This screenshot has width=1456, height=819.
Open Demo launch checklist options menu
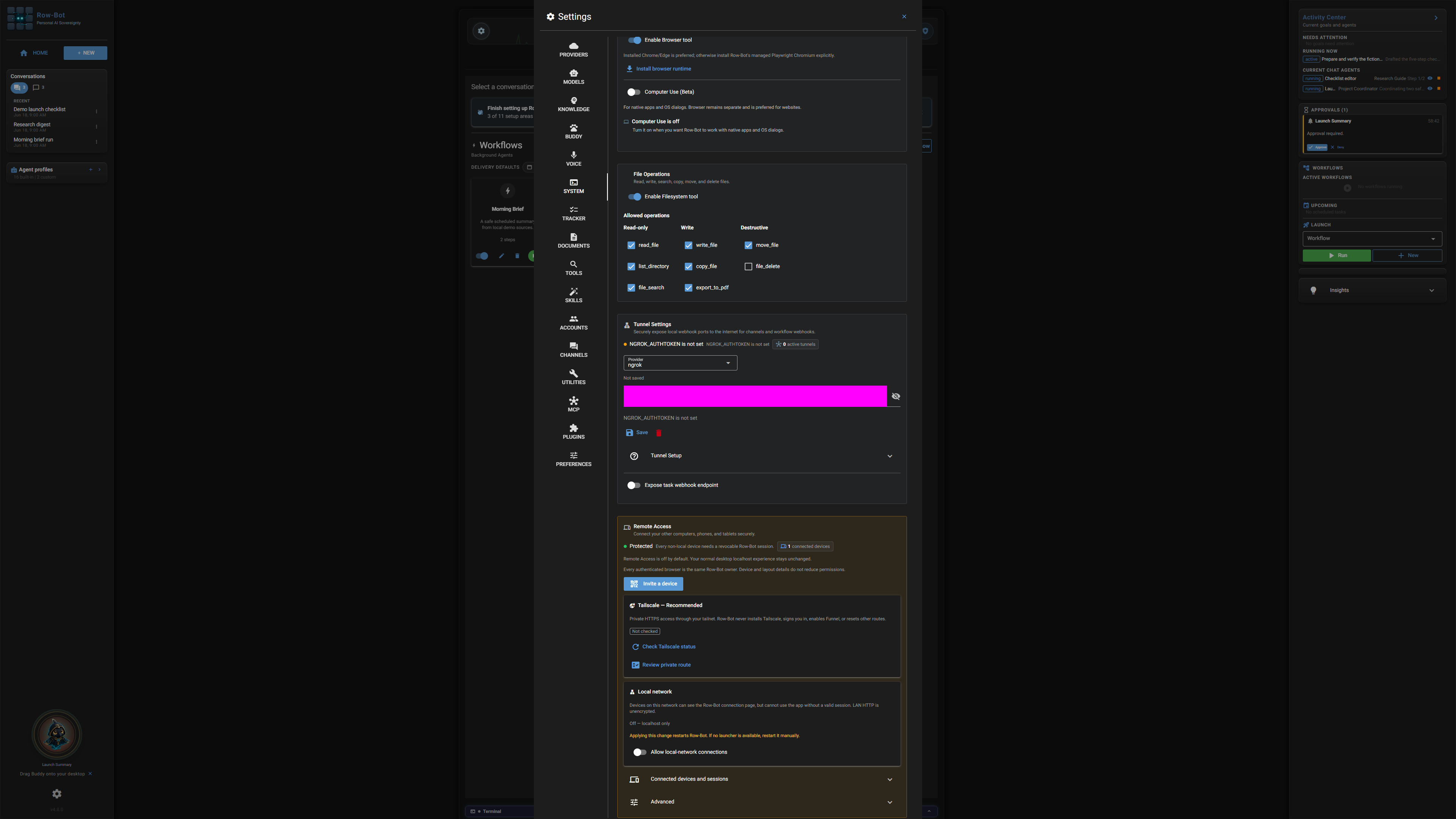point(96,111)
